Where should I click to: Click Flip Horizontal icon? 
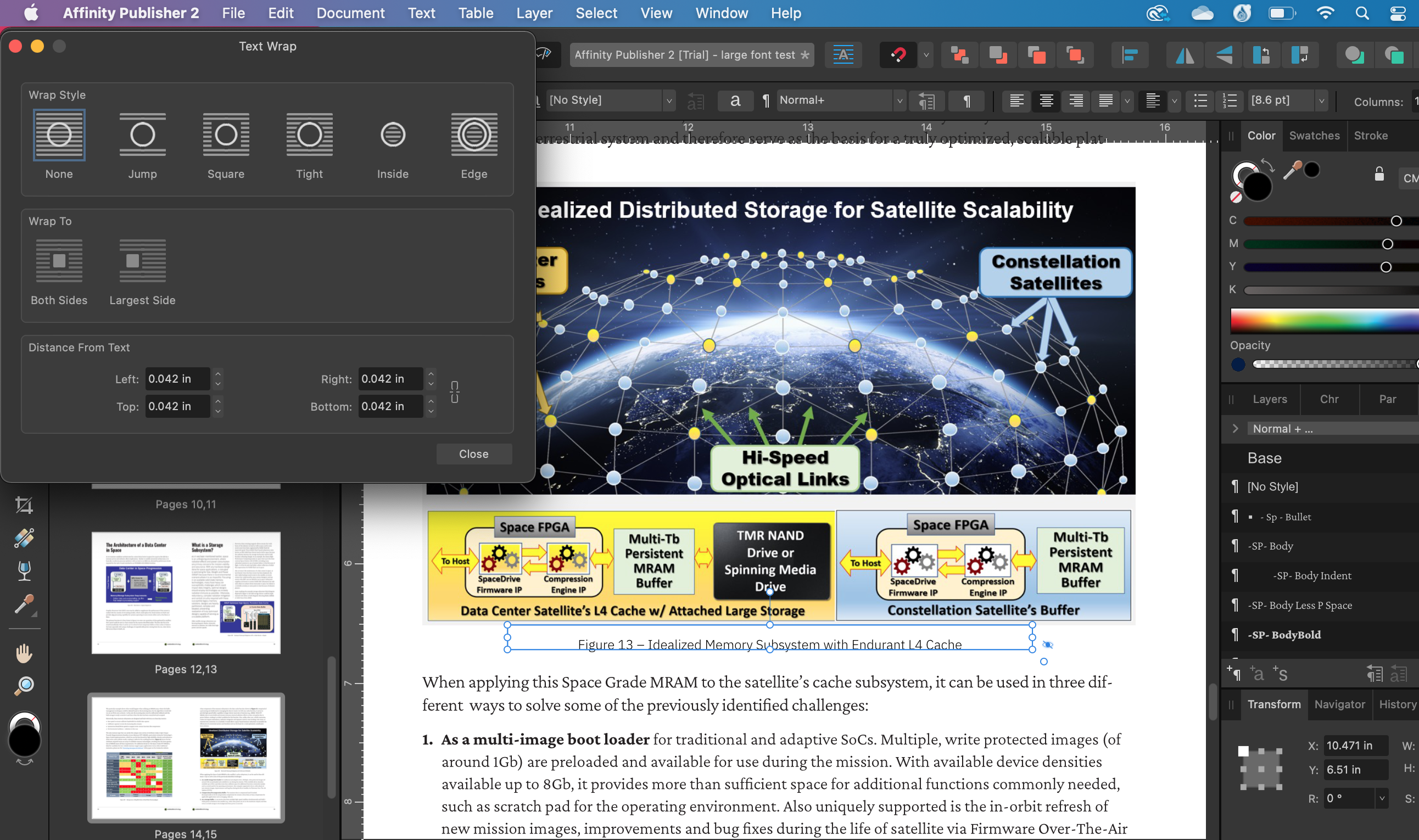(1185, 55)
